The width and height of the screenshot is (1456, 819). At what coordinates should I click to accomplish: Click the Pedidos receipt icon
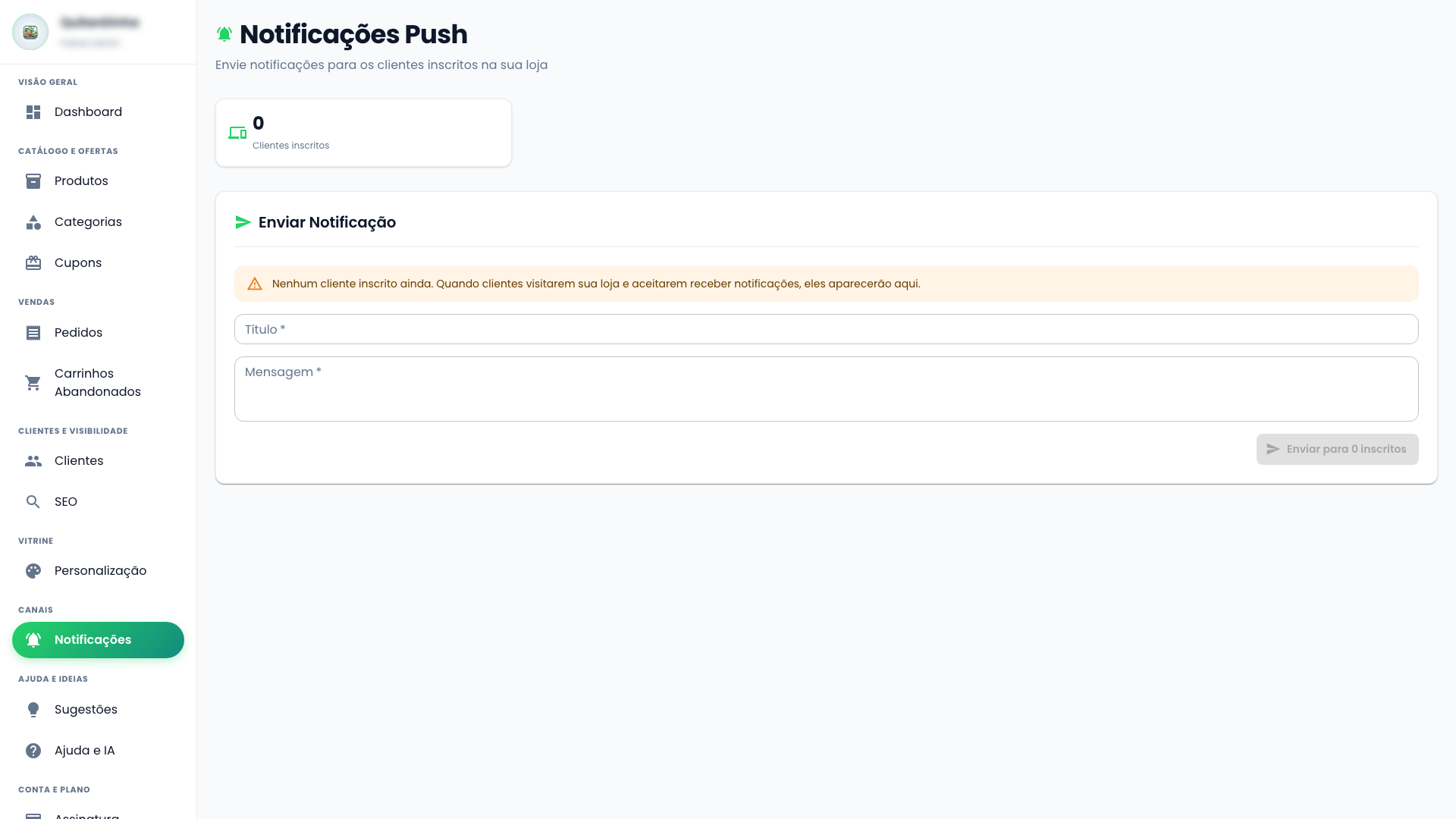click(x=33, y=333)
